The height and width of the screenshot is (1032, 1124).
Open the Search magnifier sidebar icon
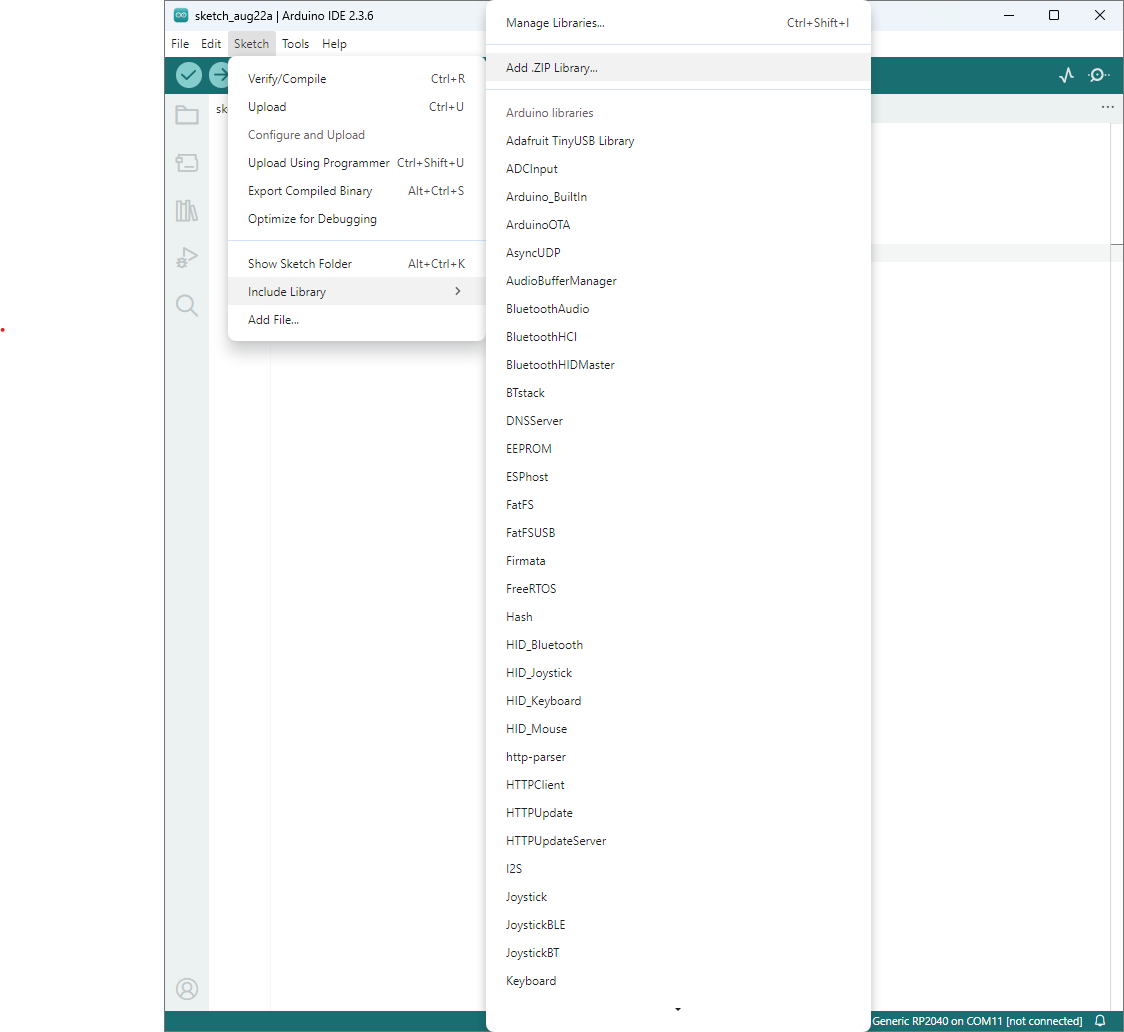coord(187,305)
